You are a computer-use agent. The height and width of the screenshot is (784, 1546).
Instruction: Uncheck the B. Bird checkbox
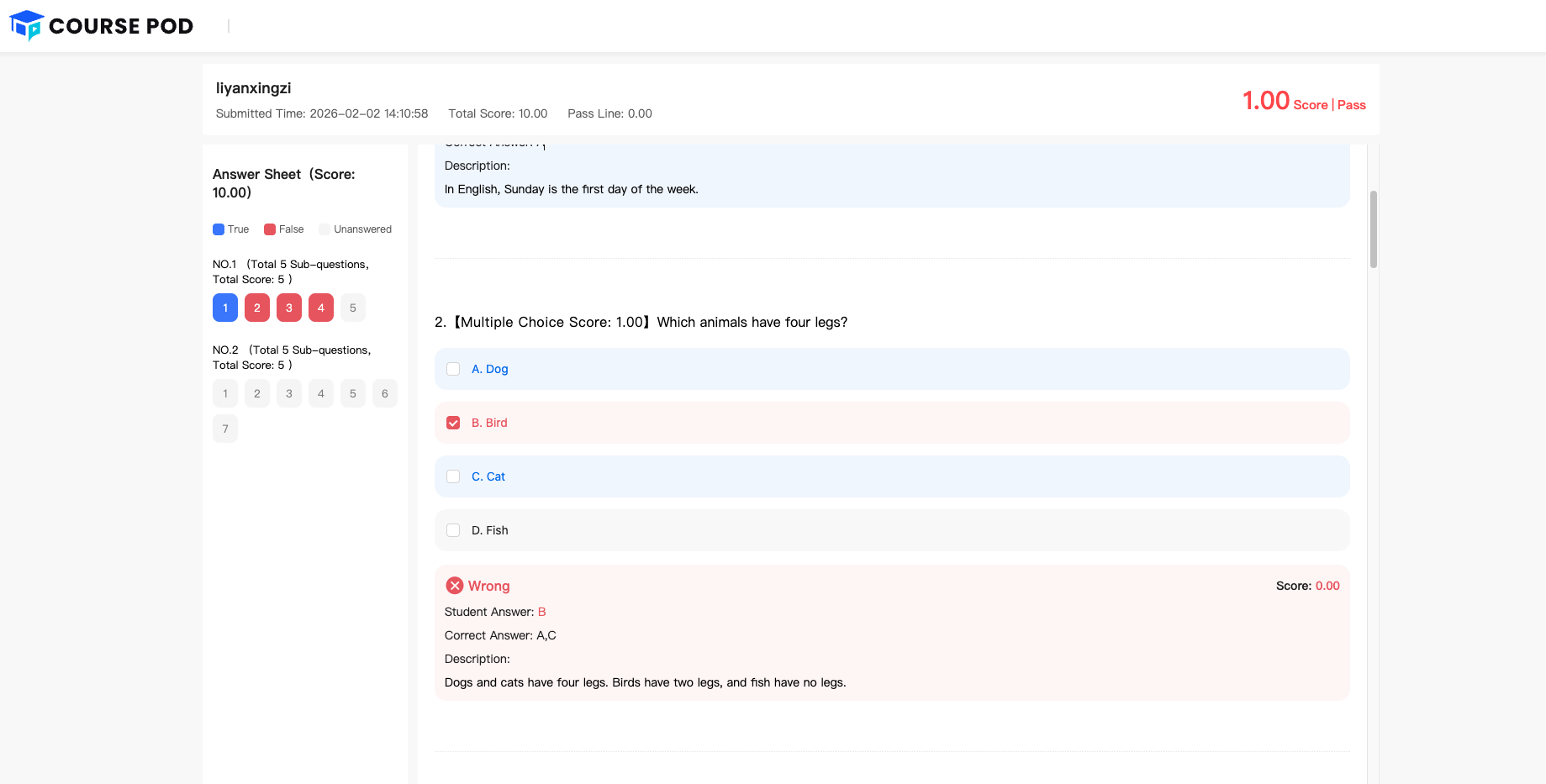[x=453, y=423]
